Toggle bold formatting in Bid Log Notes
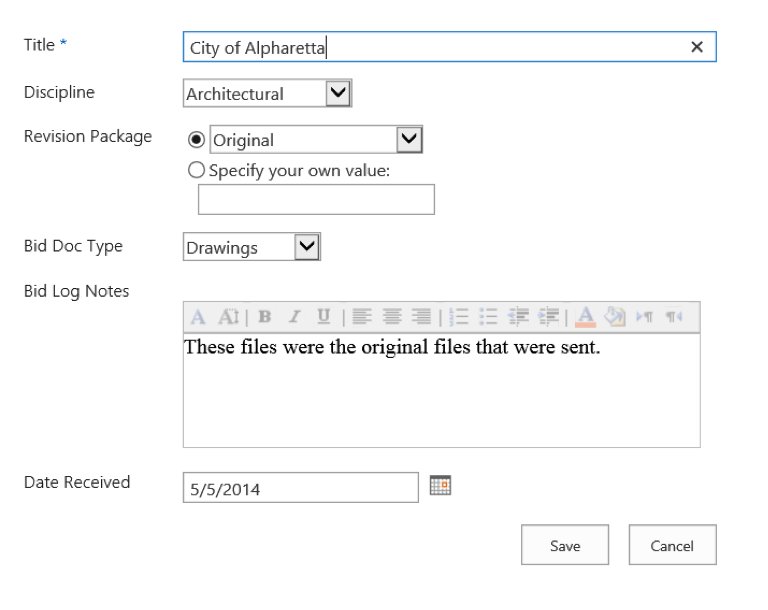This screenshot has width=768, height=610. [264, 317]
